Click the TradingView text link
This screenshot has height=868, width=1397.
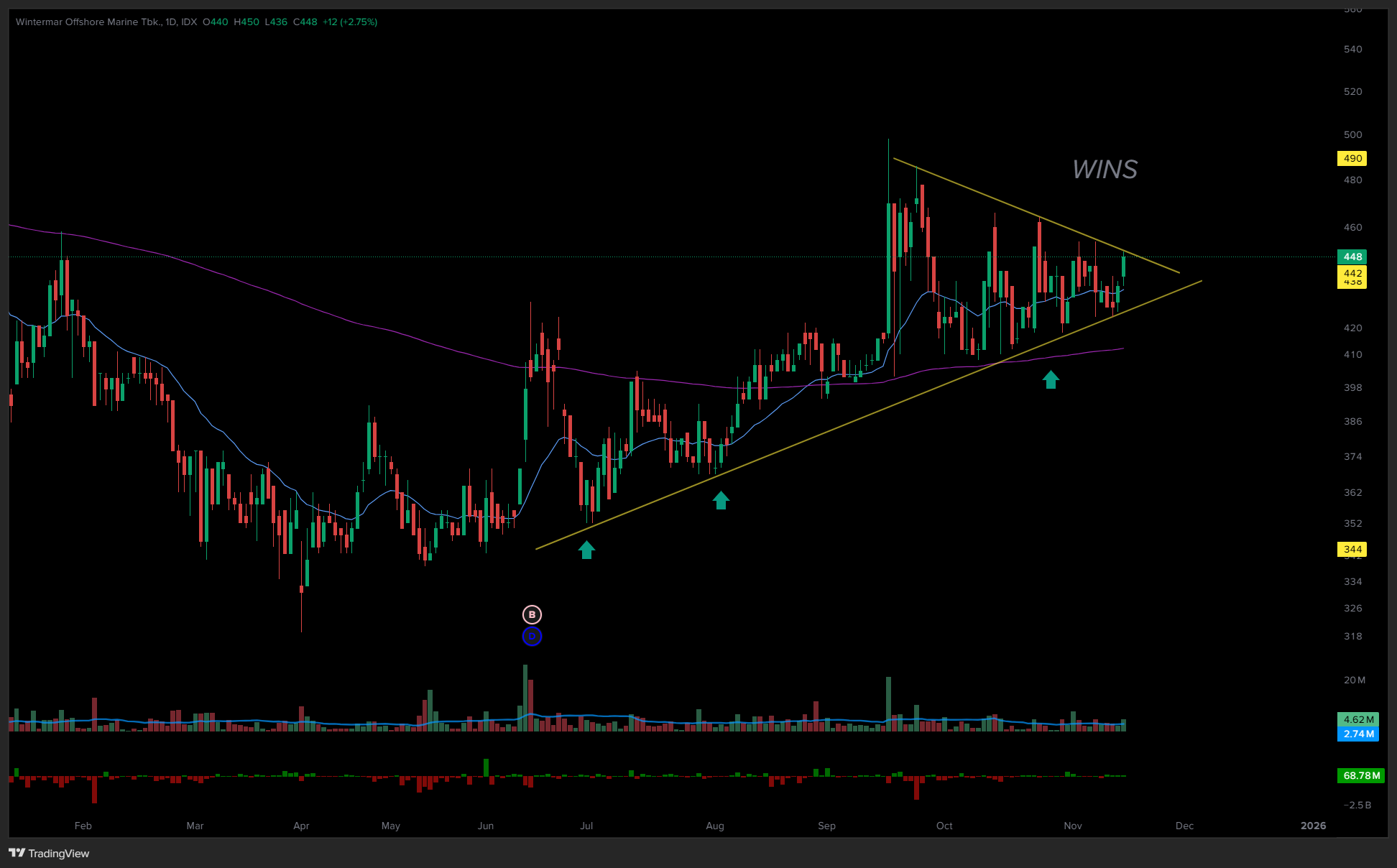tap(59, 853)
